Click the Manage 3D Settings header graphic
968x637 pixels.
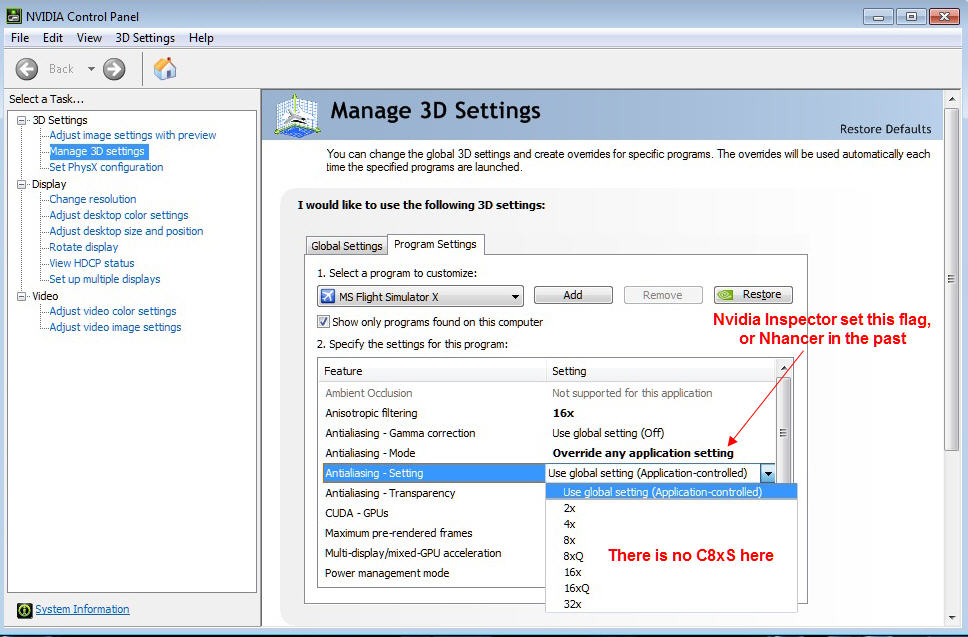pos(298,115)
